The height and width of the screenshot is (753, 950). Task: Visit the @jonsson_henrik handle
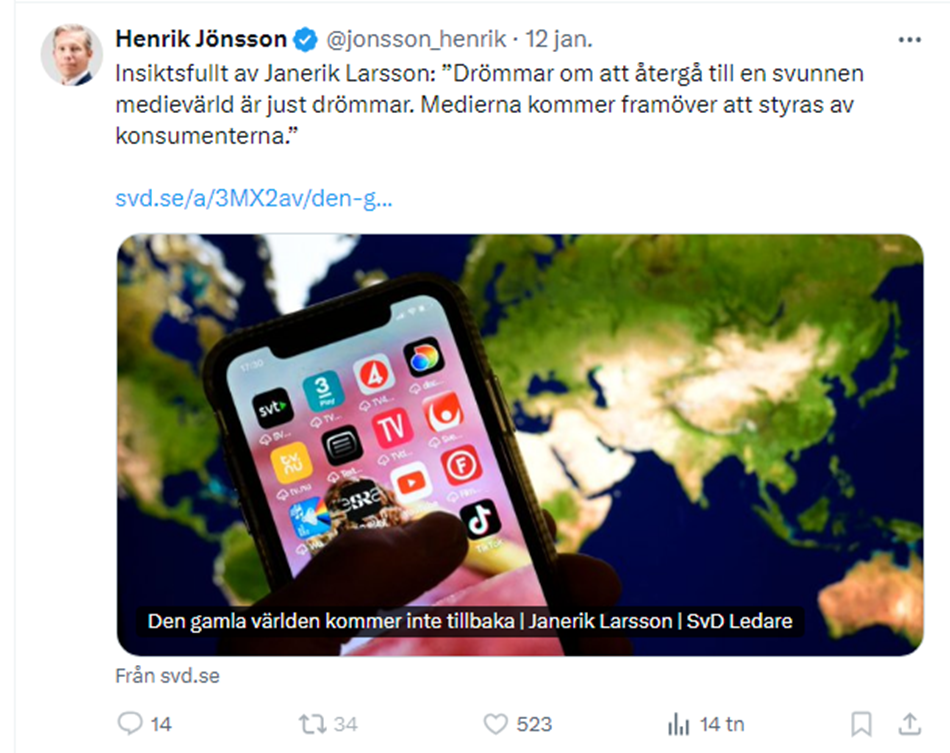[x=416, y=39]
